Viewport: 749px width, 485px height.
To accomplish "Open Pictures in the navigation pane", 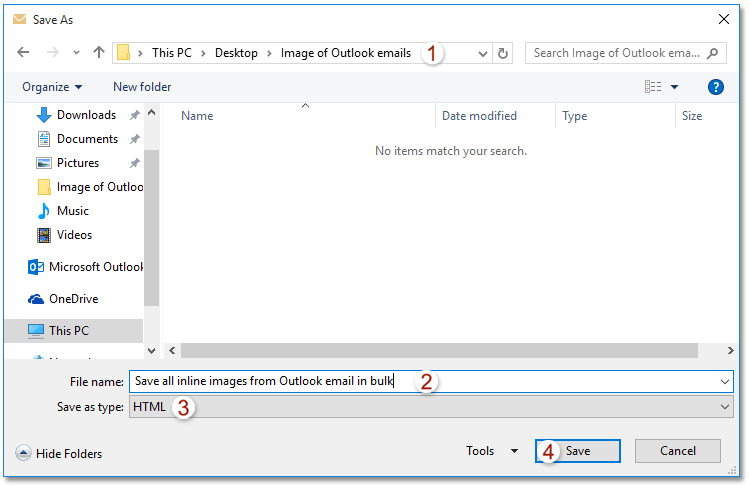I will point(77,162).
